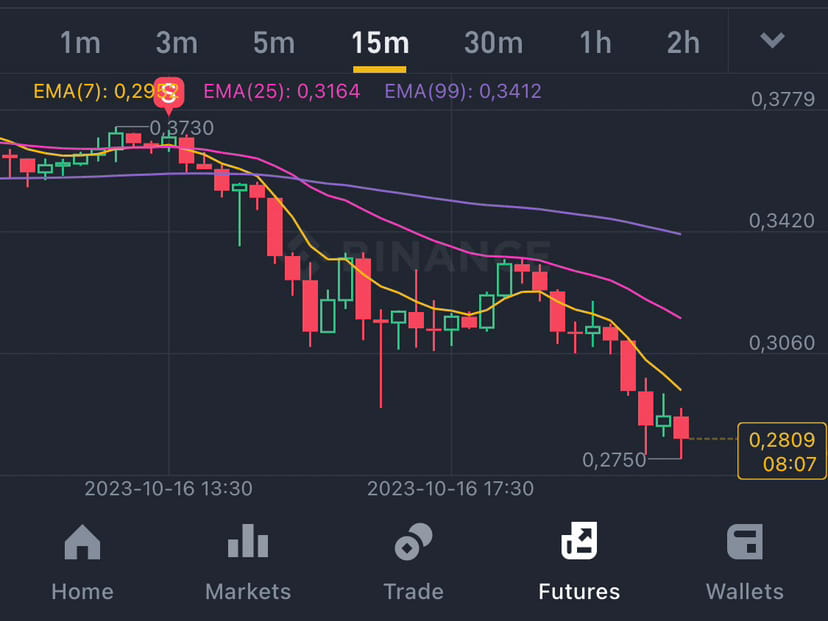
Task: Switch chart to 1m interval
Action: [x=80, y=43]
